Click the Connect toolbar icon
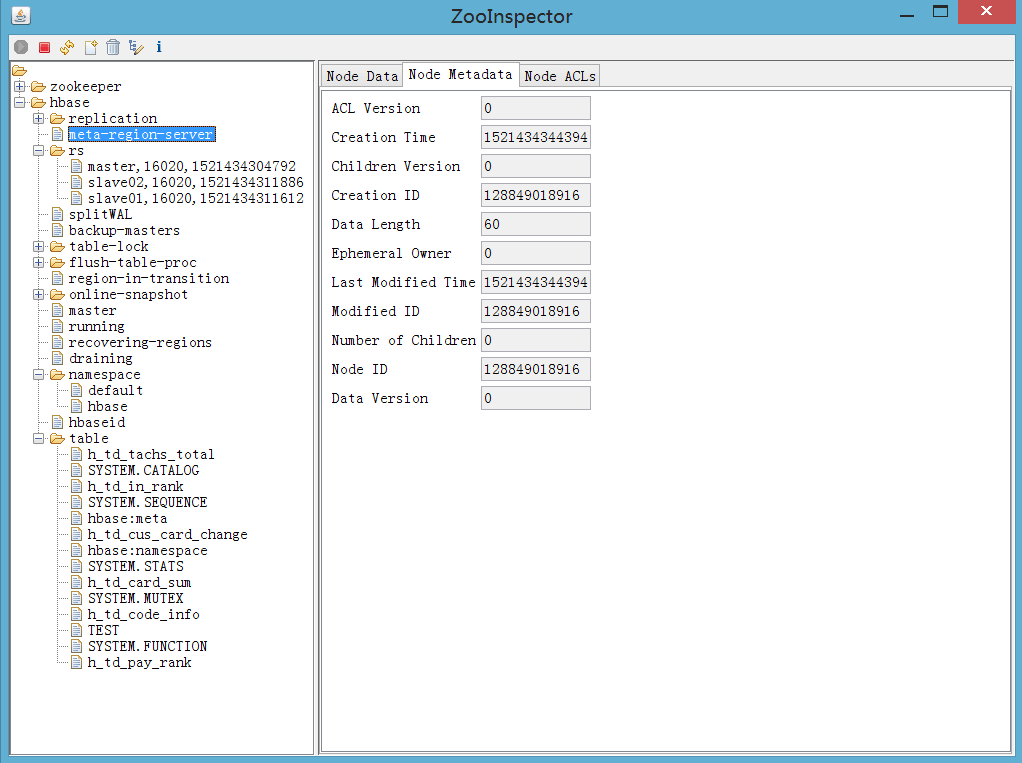 tap(21, 47)
